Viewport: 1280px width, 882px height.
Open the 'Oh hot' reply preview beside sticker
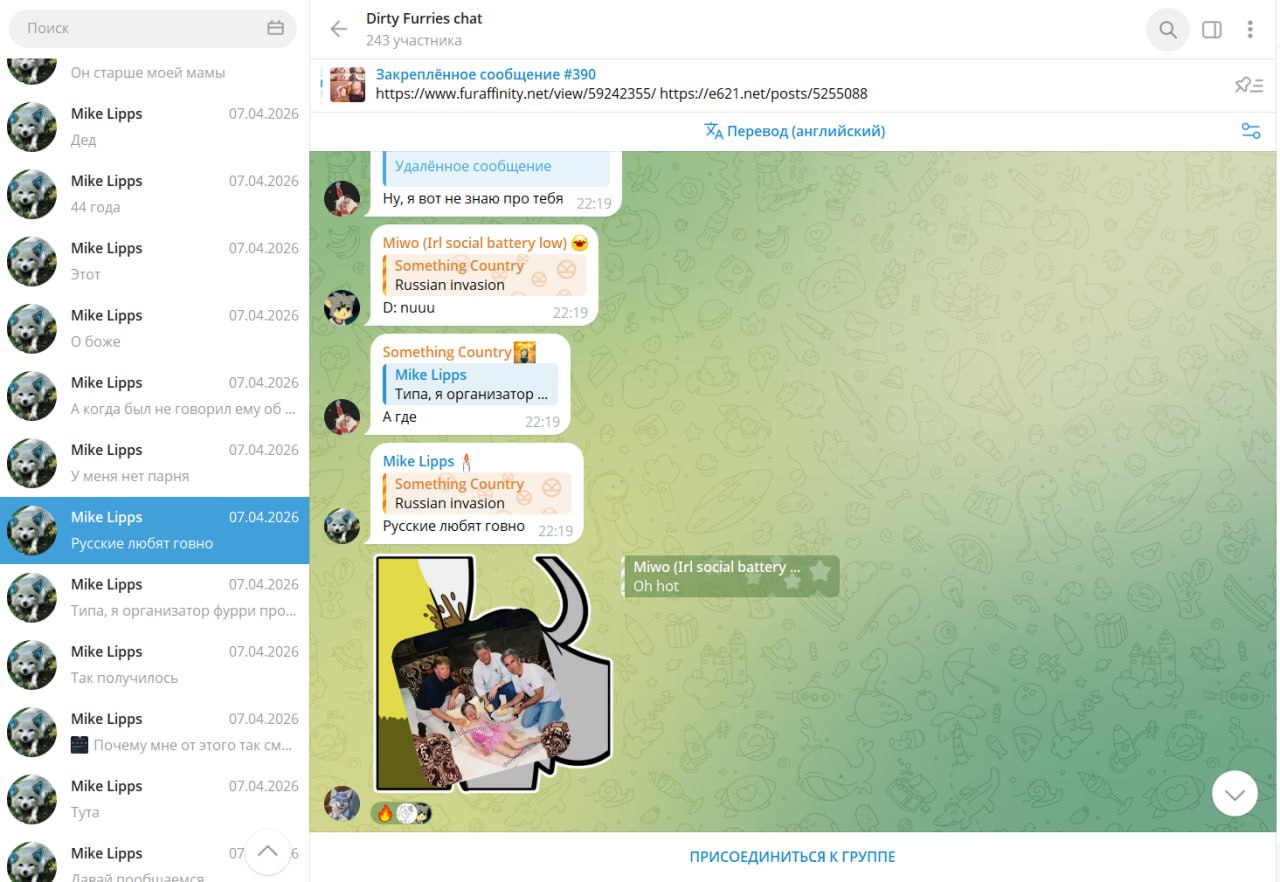[x=731, y=576]
